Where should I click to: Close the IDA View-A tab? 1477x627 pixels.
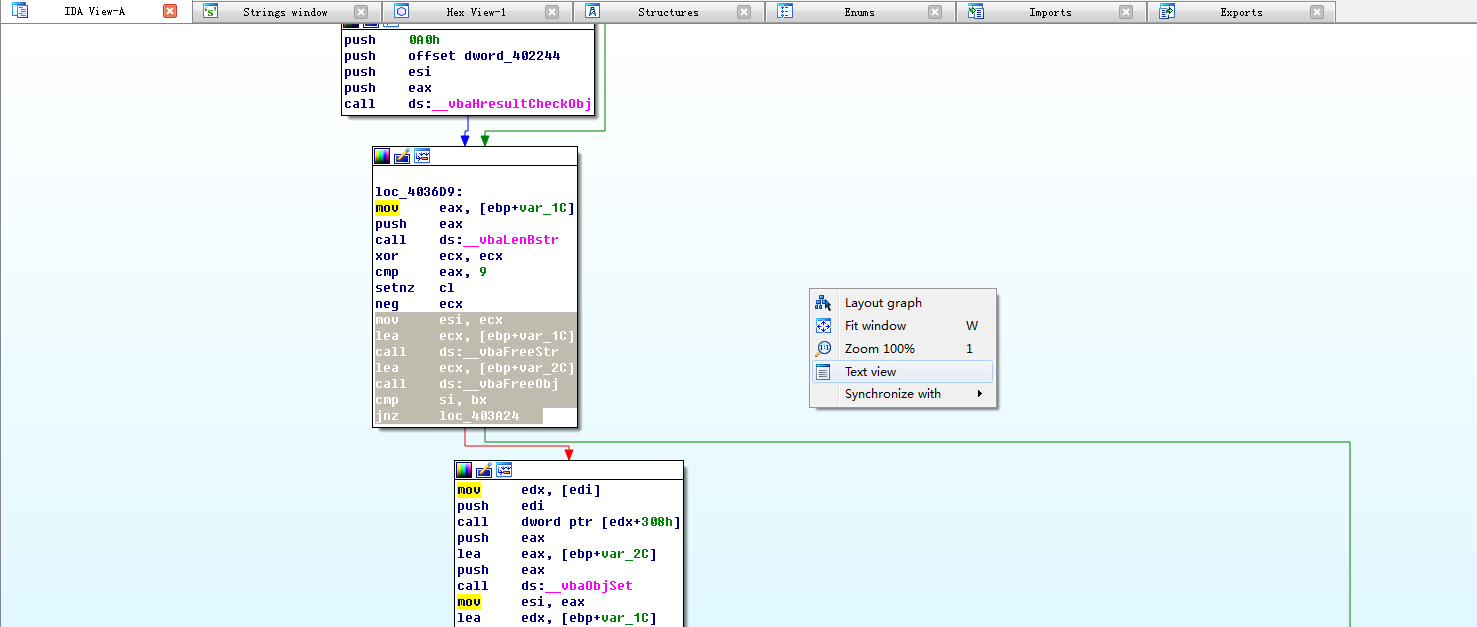(170, 12)
